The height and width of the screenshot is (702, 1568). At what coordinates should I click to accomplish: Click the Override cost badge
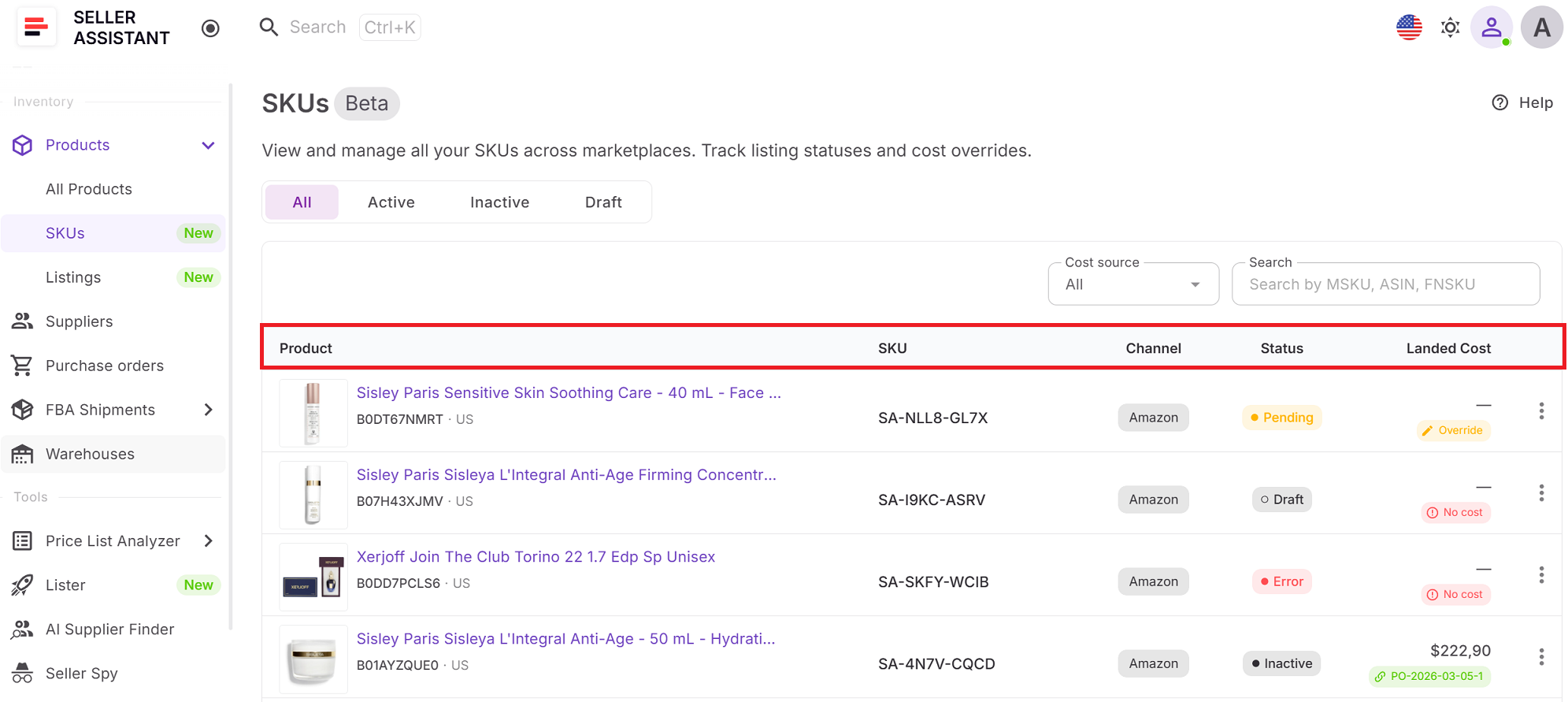click(1453, 430)
